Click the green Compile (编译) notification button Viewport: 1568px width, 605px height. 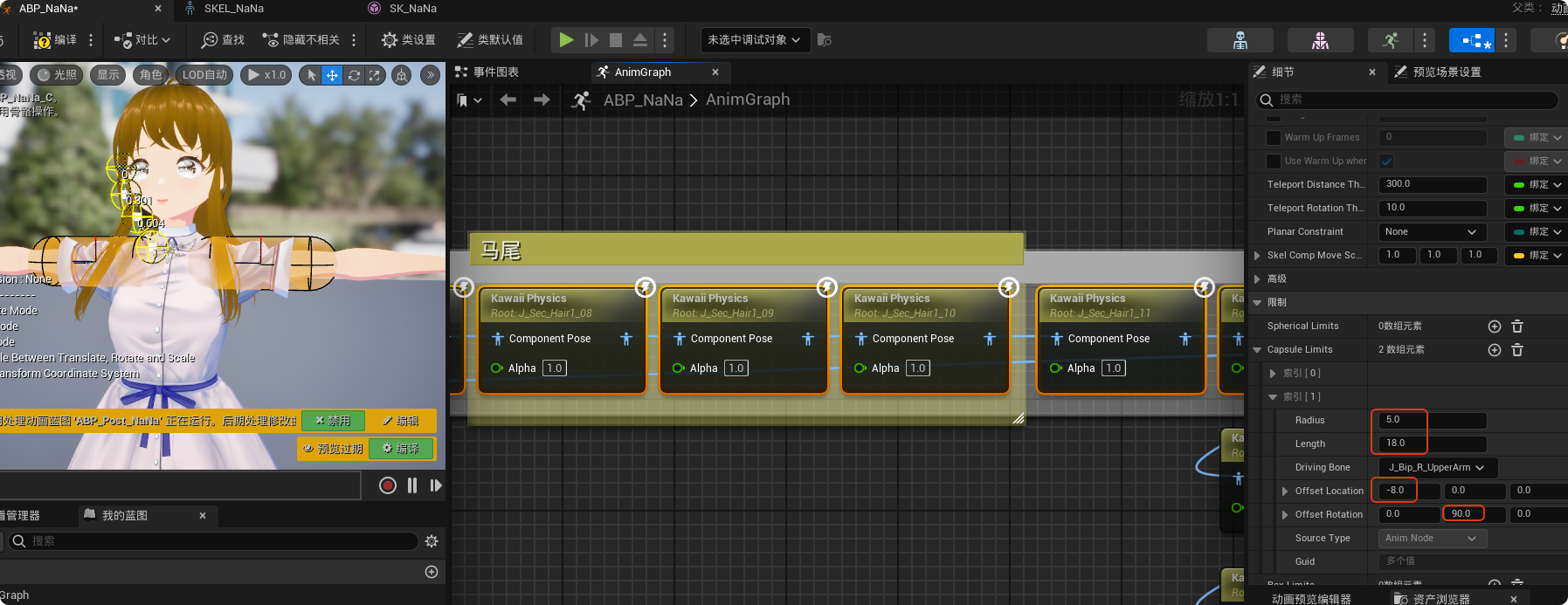(x=401, y=449)
